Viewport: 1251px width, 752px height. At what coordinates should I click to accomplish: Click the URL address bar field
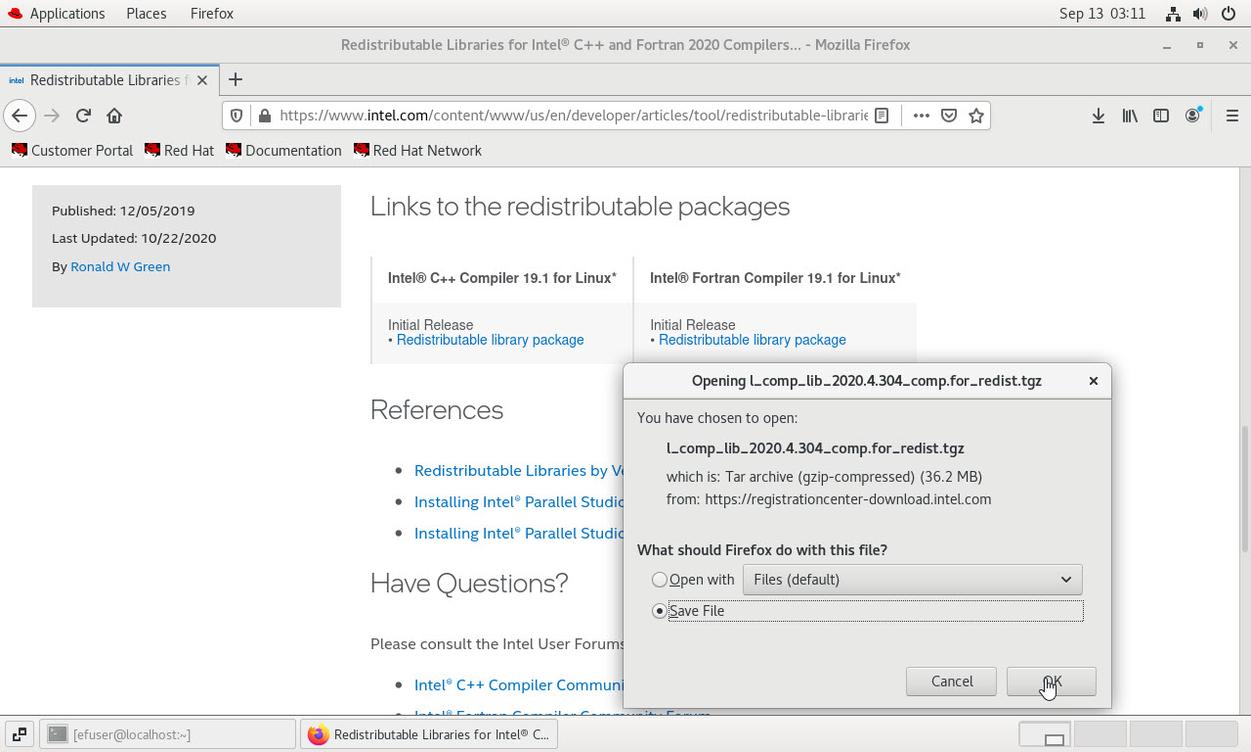click(572, 115)
